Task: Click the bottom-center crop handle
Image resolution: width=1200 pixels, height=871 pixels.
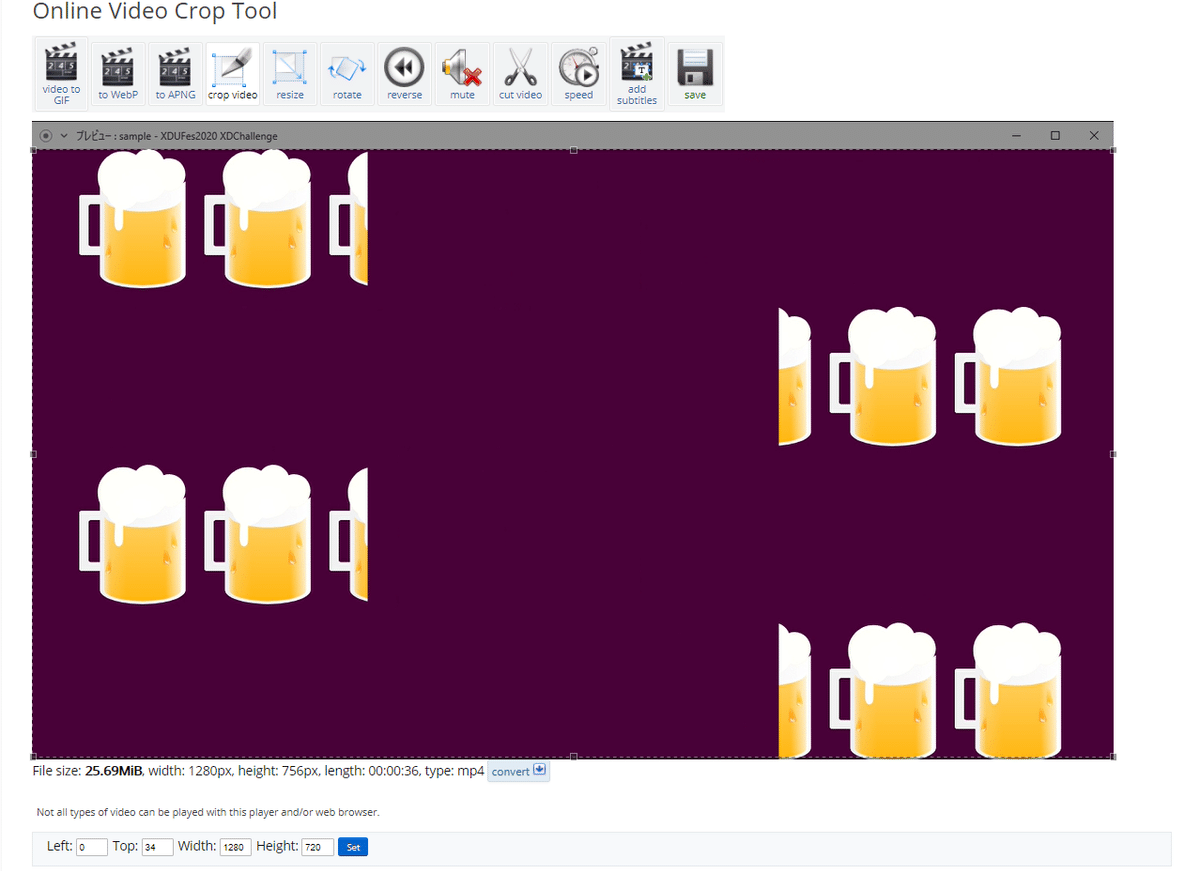Action: [x=573, y=756]
